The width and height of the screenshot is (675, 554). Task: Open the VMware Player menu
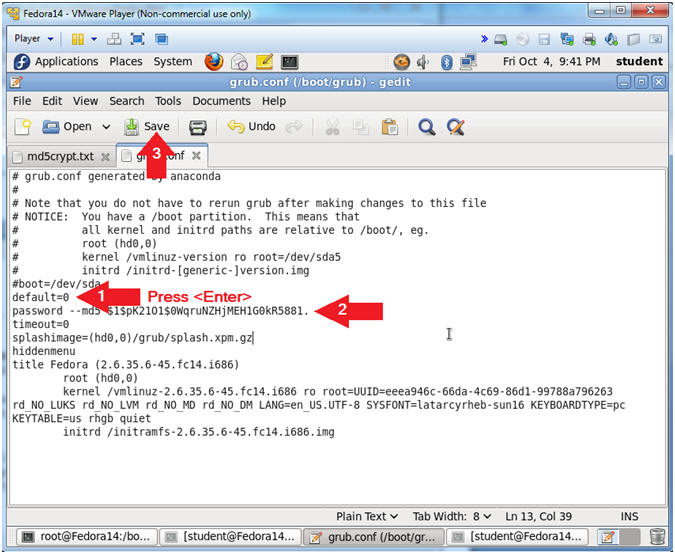[x=34, y=39]
